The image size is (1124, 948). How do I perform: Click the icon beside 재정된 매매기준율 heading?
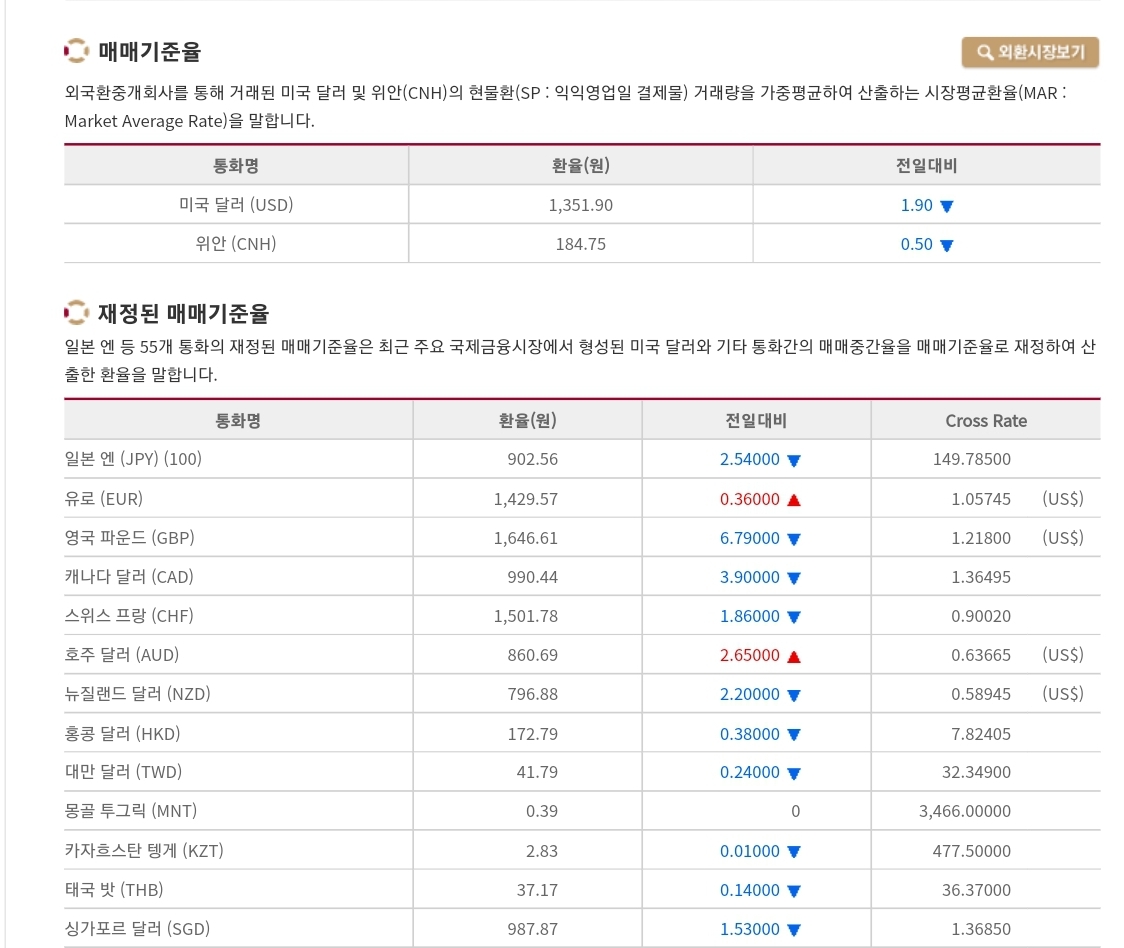pos(77,313)
